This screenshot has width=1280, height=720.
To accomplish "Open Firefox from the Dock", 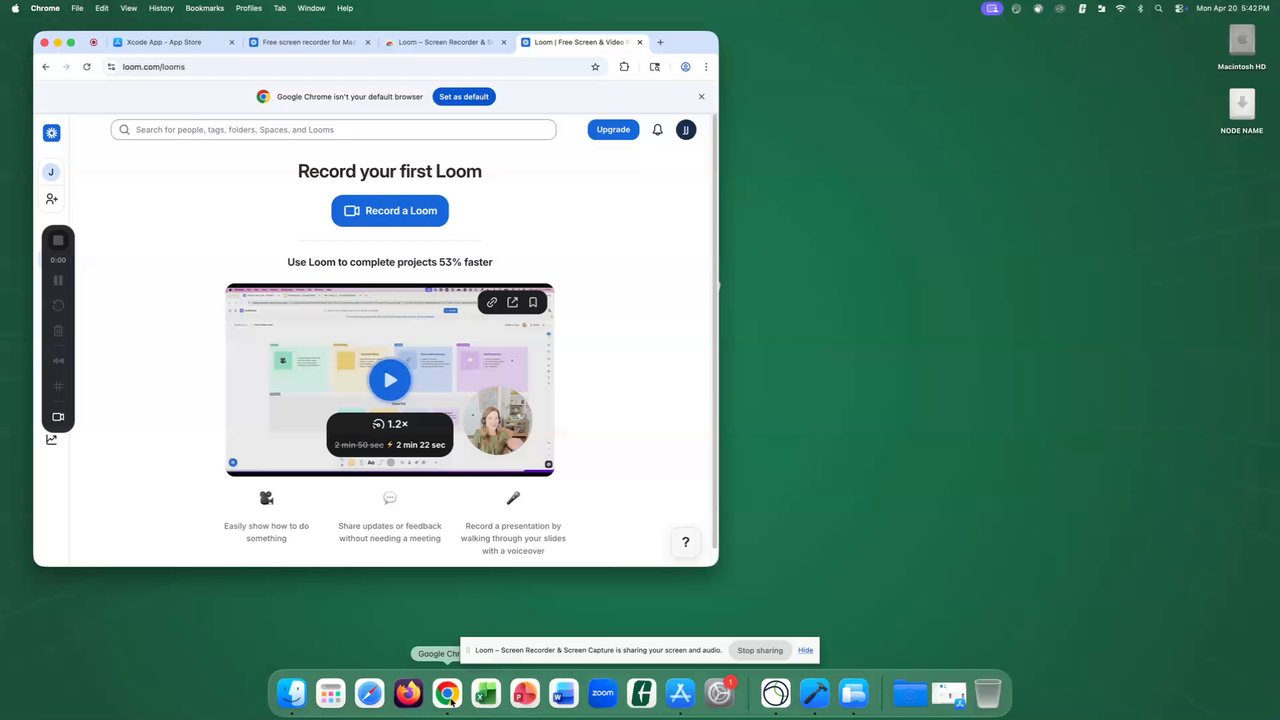I will pyautogui.click(x=408, y=693).
